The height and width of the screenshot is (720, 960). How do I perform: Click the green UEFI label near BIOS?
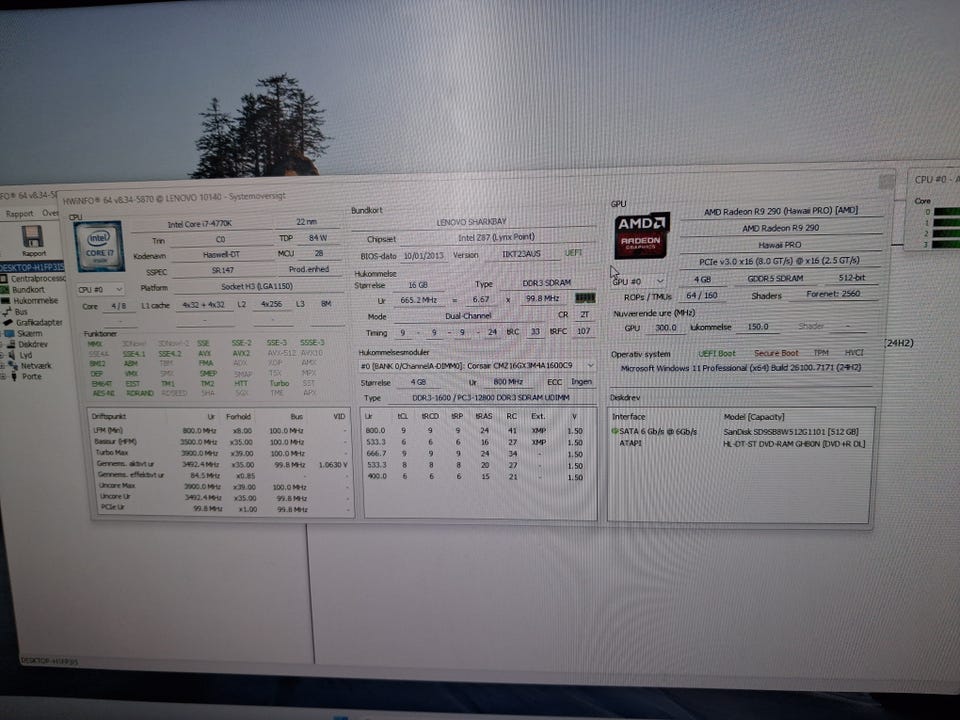click(x=573, y=252)
